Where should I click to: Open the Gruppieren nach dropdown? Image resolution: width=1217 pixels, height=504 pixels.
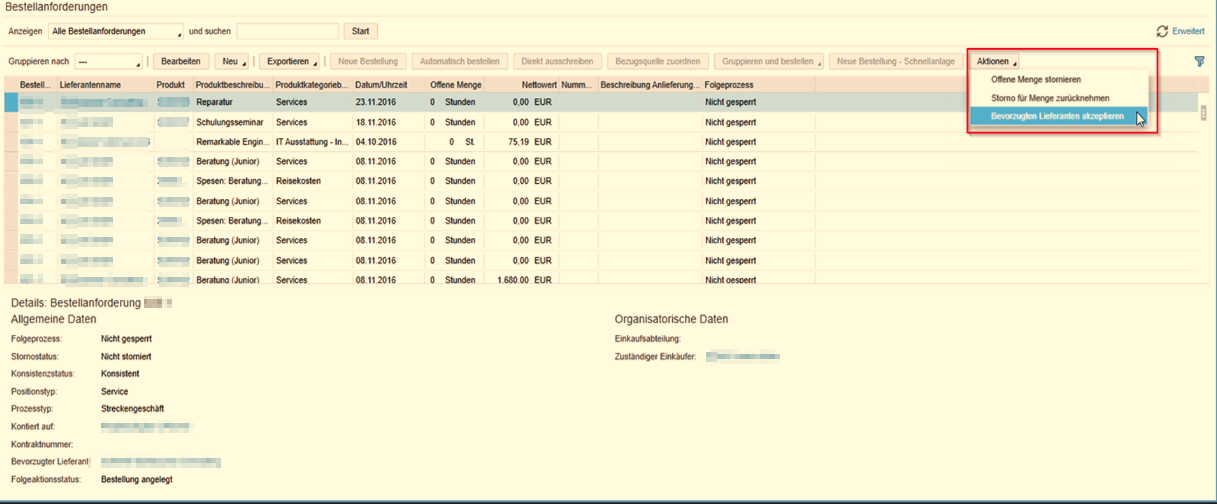click(108, 61)
